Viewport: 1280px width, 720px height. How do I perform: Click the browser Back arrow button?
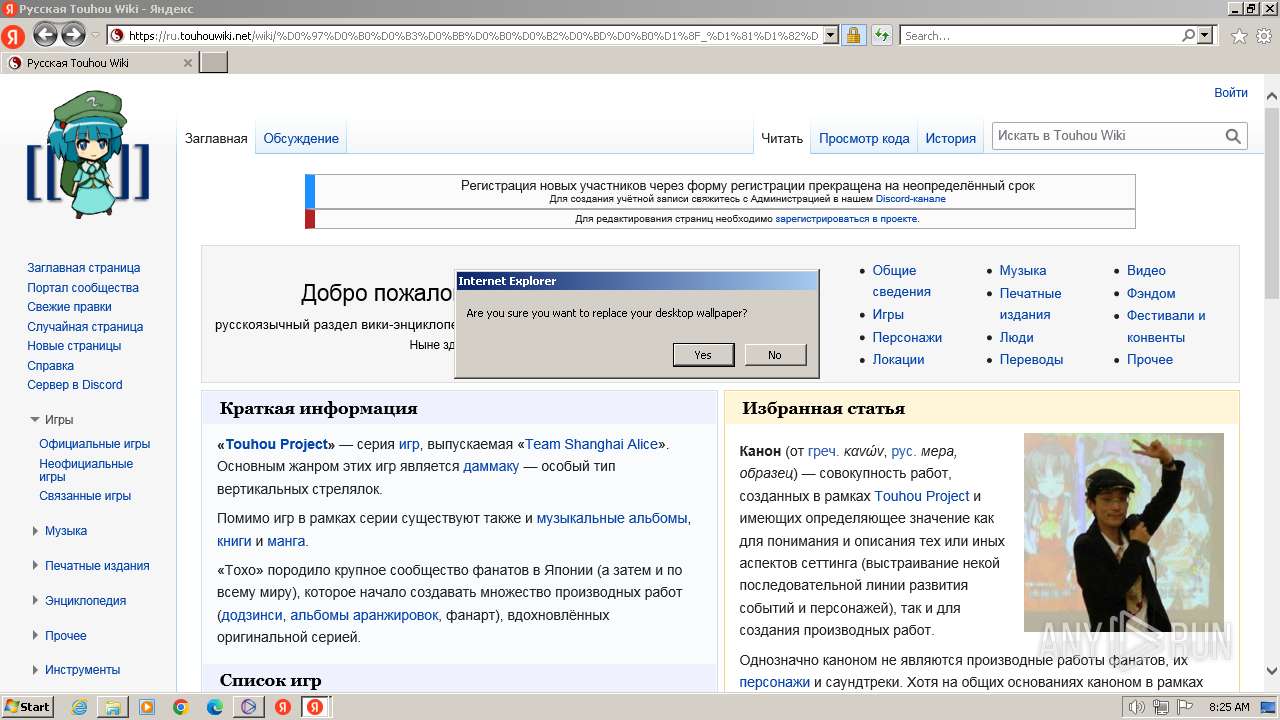click(x=45, y=35)
